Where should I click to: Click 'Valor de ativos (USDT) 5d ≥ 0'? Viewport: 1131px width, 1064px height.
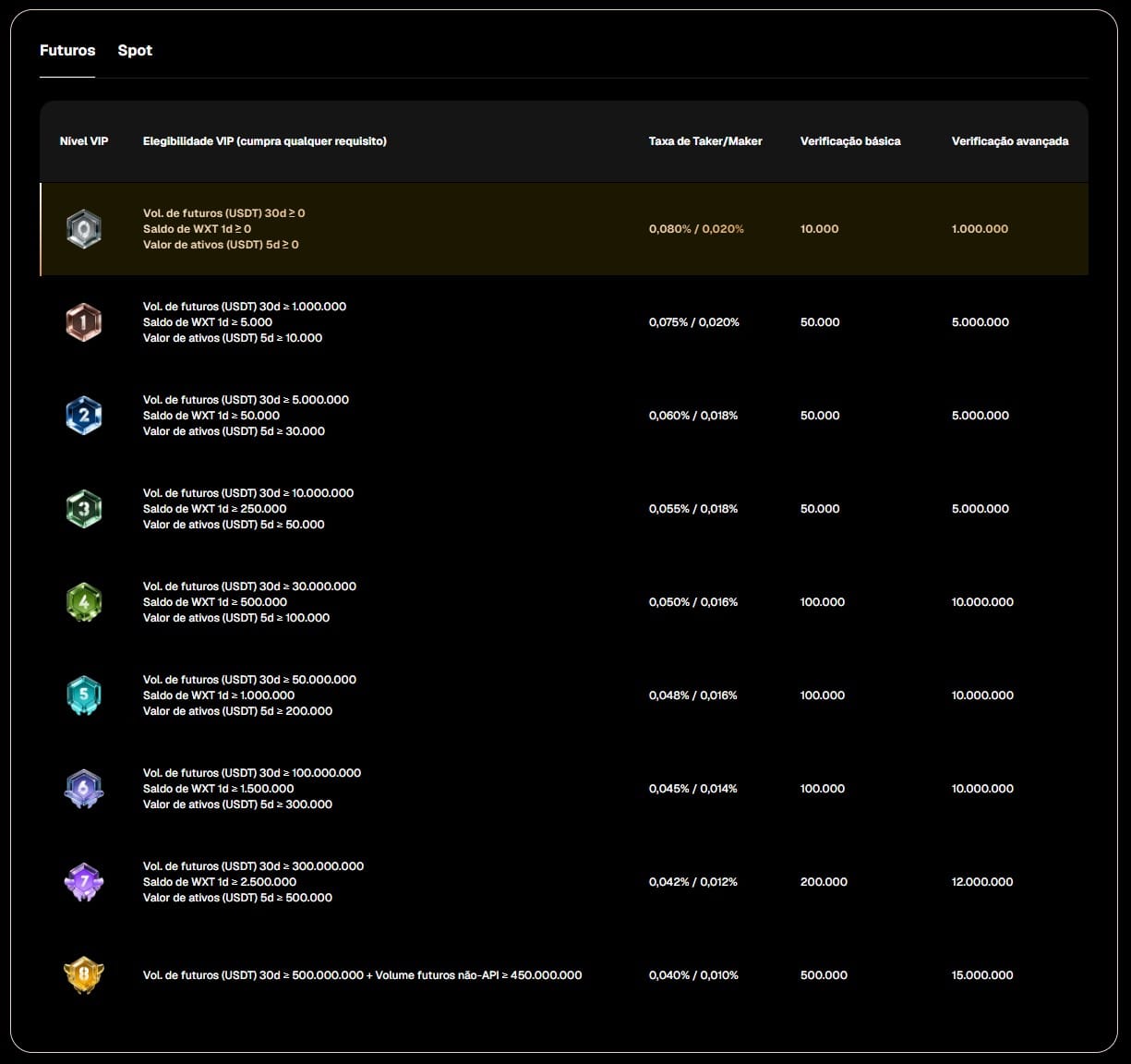pos(222,245)
